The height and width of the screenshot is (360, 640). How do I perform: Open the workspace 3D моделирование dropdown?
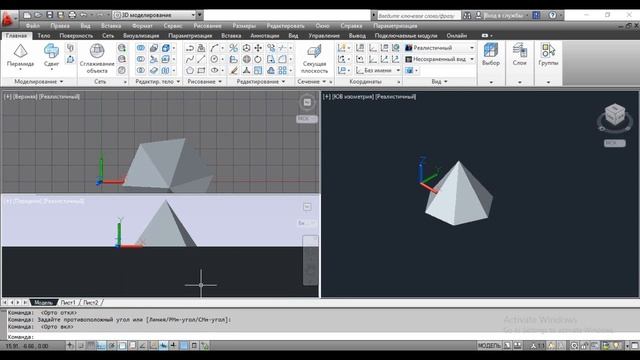(154, 15)
